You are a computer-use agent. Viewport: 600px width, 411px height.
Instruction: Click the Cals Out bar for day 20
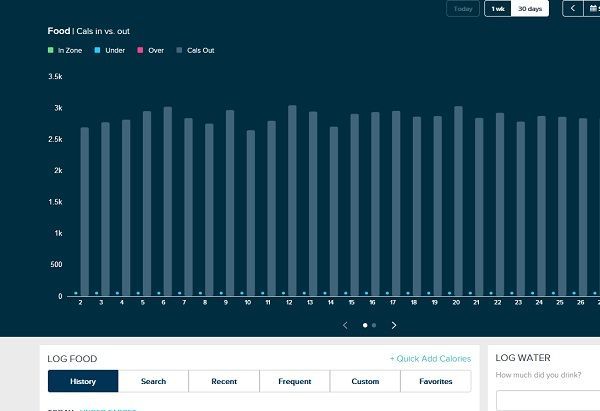[x=458, y=201]
